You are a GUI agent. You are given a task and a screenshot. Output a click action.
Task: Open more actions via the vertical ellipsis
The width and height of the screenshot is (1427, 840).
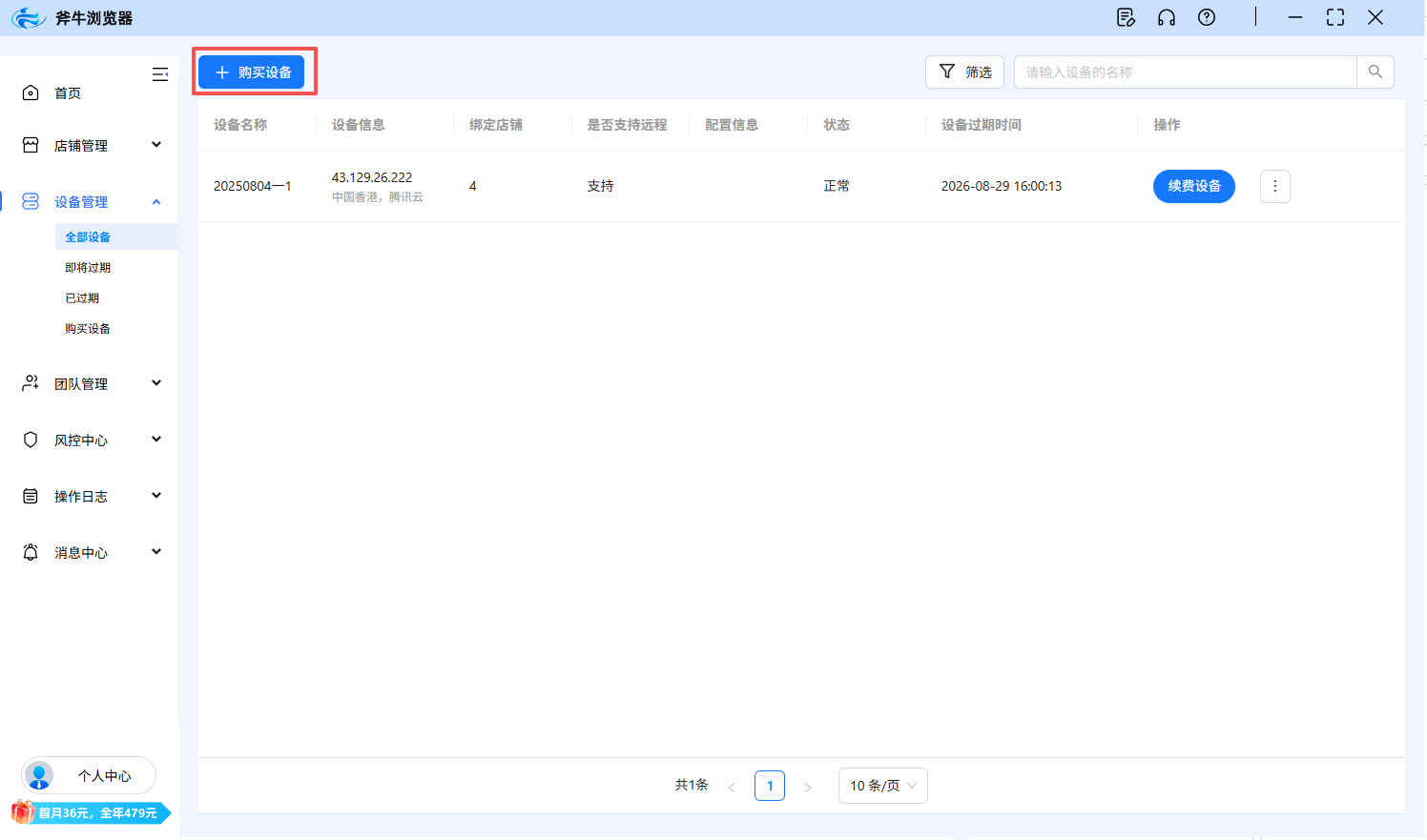coord(1274,186)
